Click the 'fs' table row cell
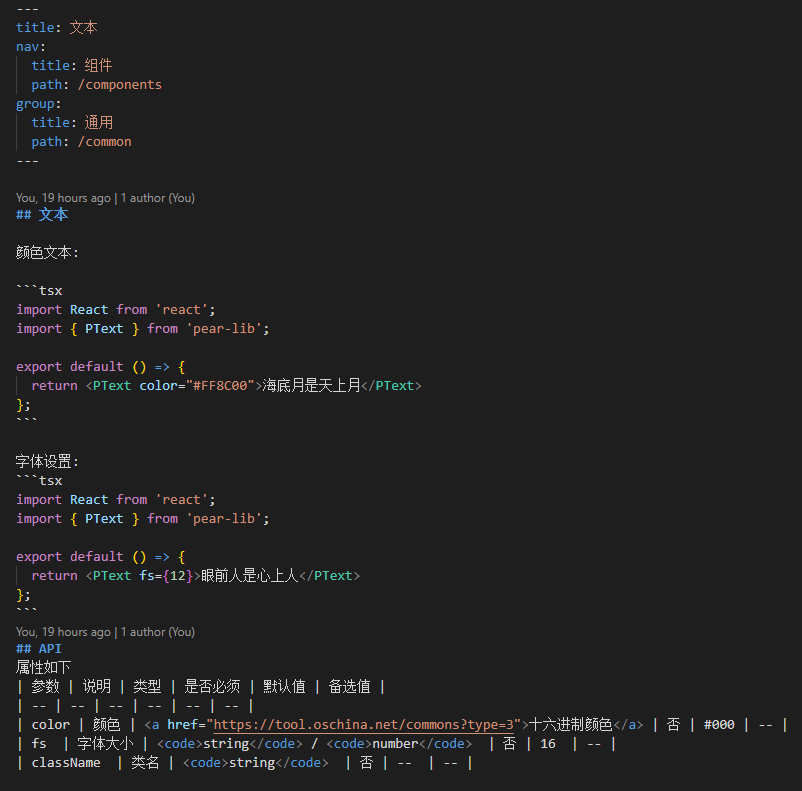Image resolution: width=802 pixels, height=791 pixels. 39,743
